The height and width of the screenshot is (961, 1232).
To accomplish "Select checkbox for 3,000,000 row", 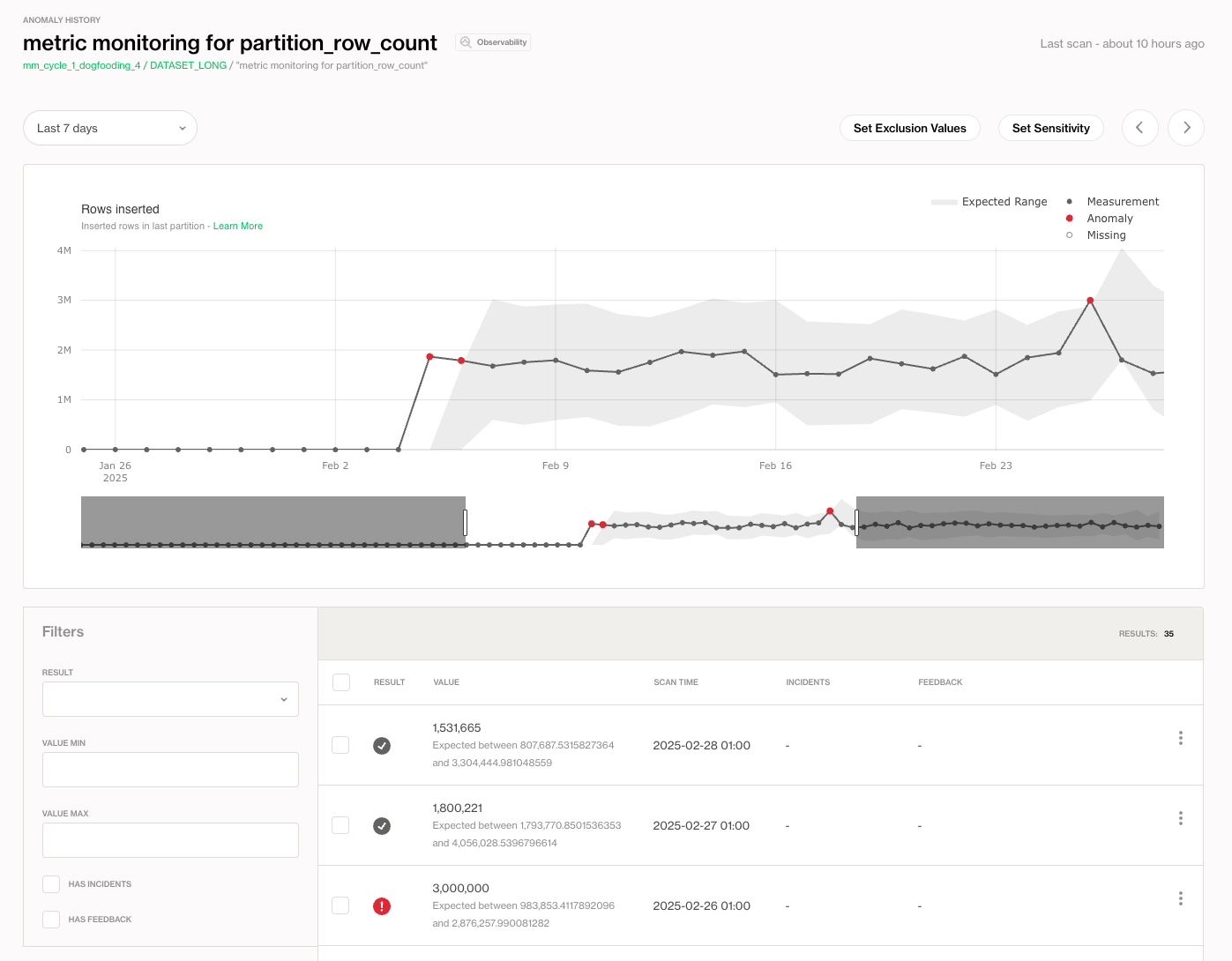I will [x=340, y=905].
